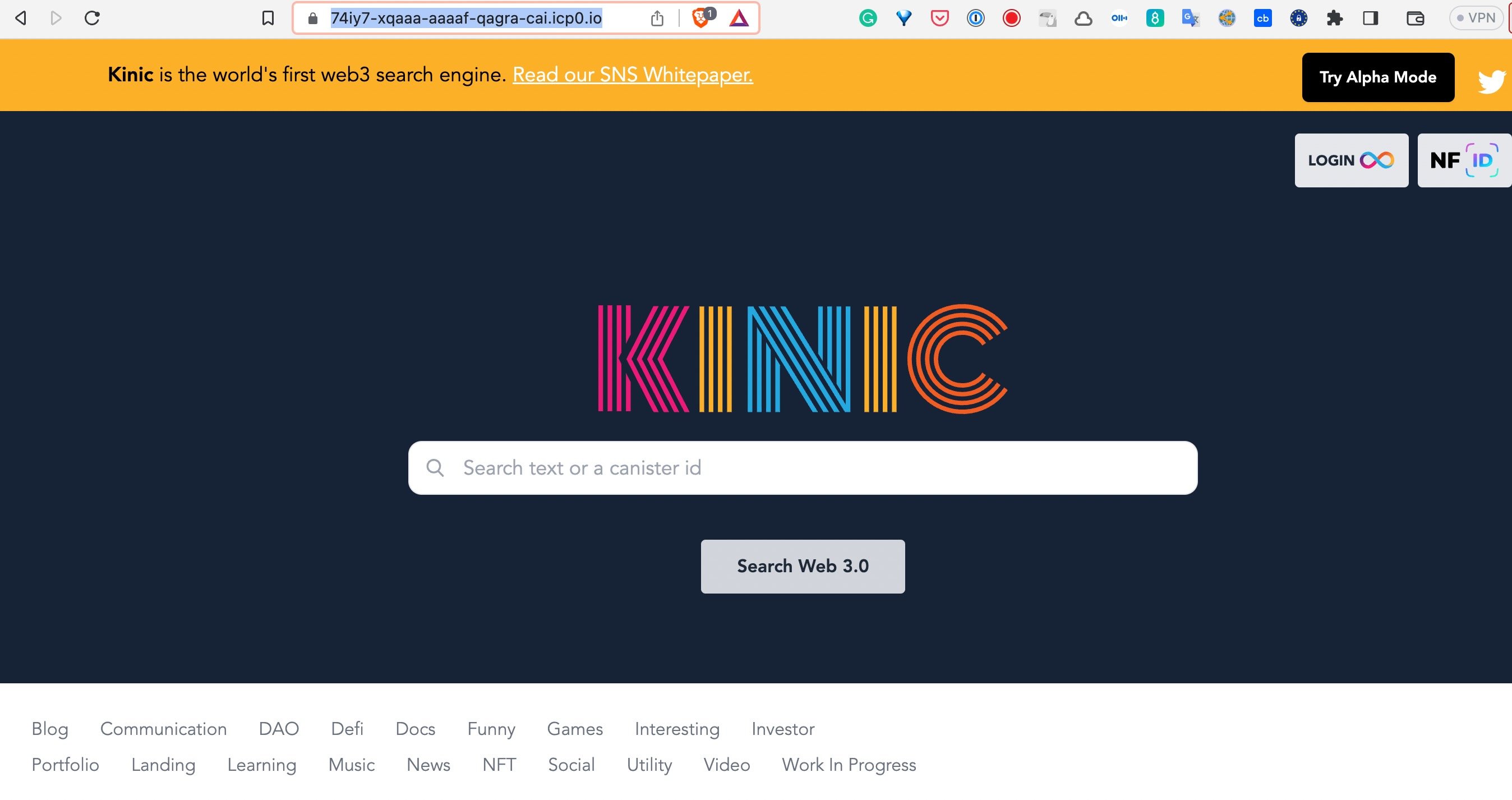Open the Google Translate extension
1512x800 pixels.
click(1190, 19)
